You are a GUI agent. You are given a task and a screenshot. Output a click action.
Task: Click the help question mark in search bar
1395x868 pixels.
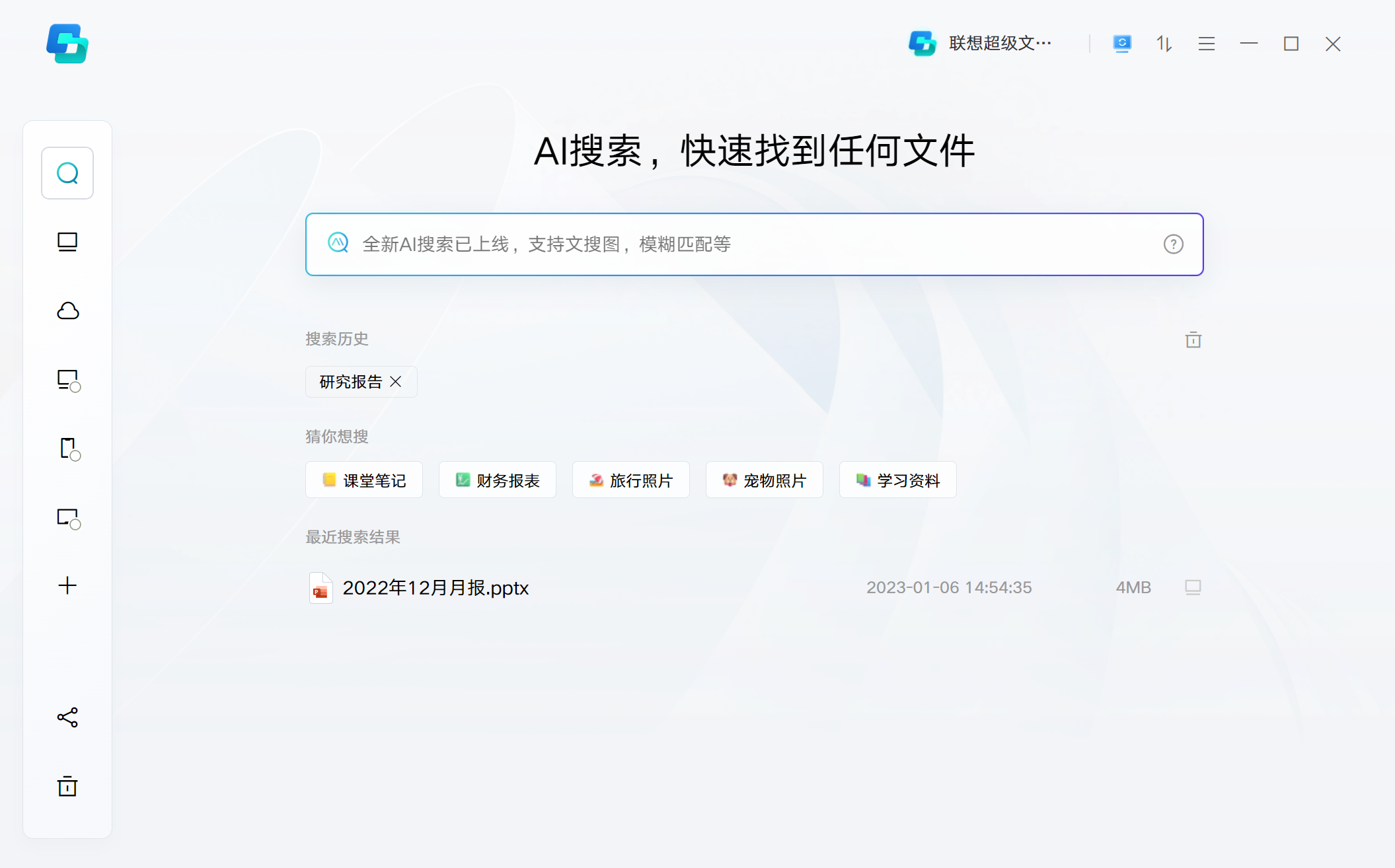(1173, 244)
